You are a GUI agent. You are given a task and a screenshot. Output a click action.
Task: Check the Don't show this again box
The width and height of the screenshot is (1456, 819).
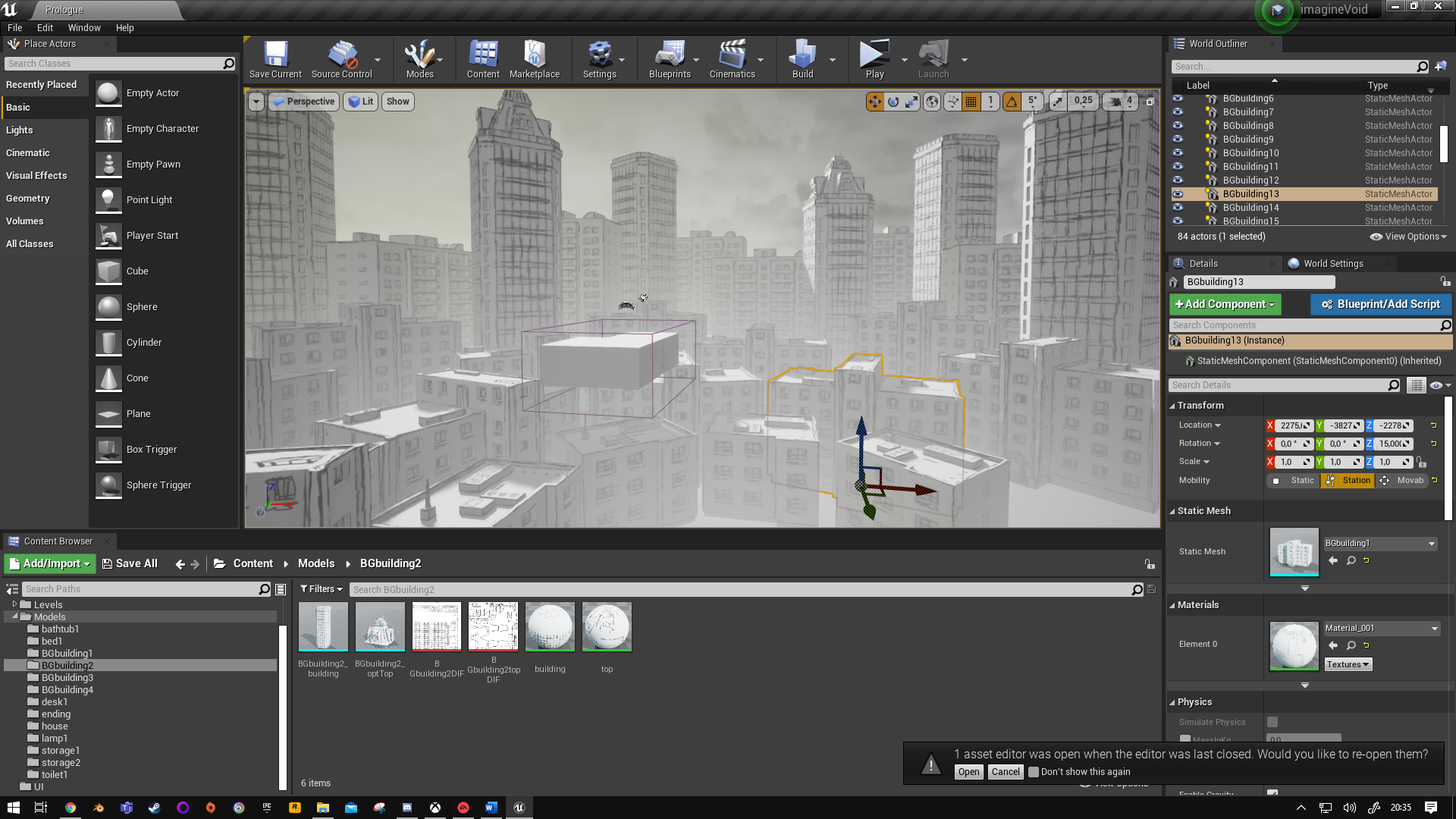click(x=1034, y=772)
